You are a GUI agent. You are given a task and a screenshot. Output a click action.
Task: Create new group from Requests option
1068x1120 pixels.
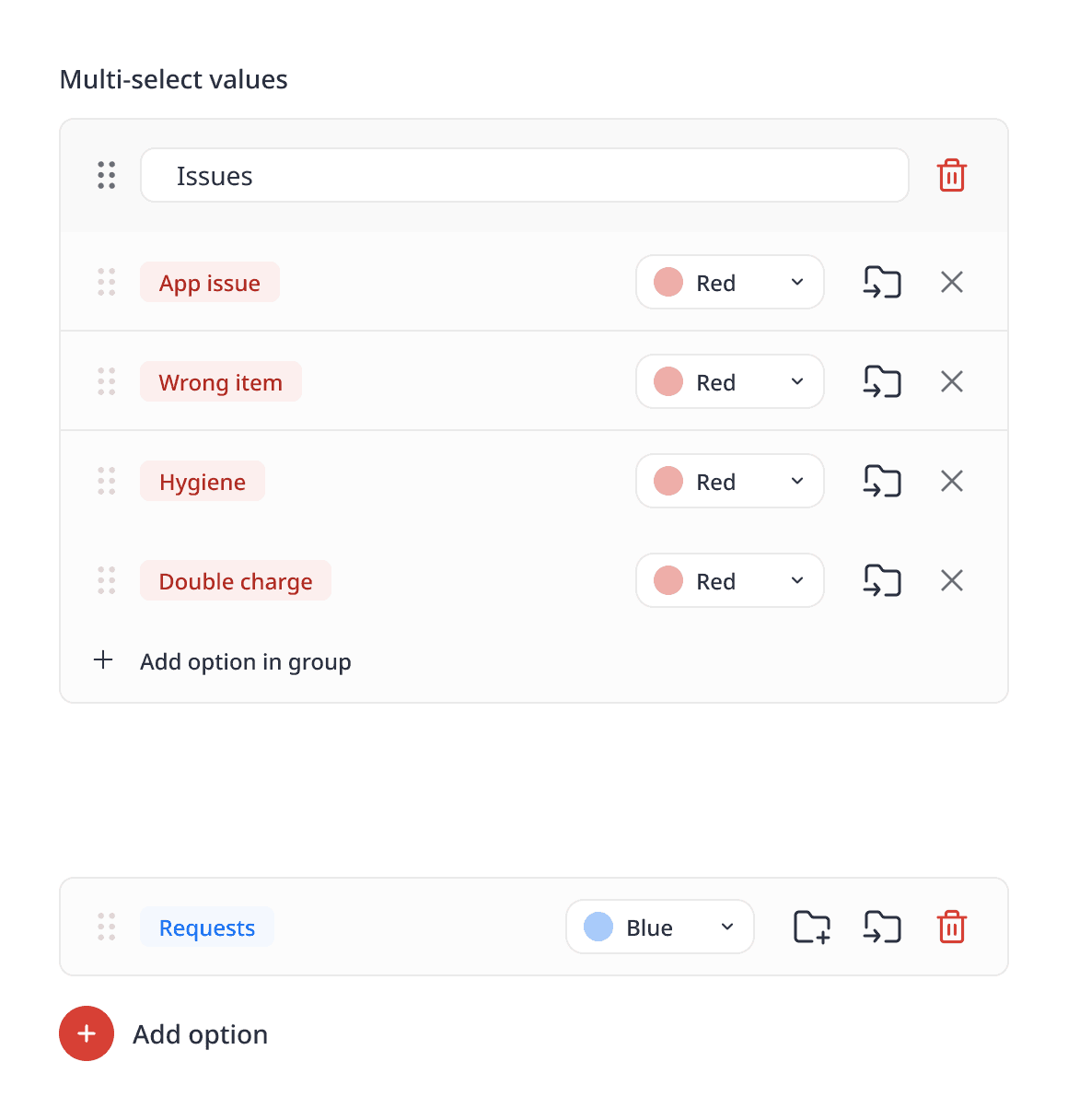tap(811, 927)
